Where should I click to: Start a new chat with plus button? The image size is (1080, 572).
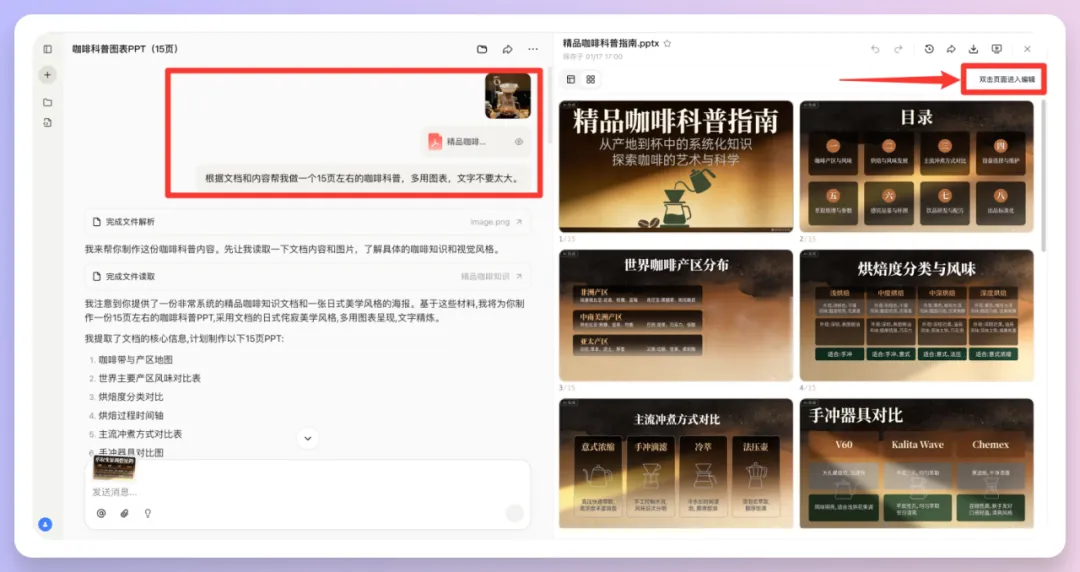47,75
